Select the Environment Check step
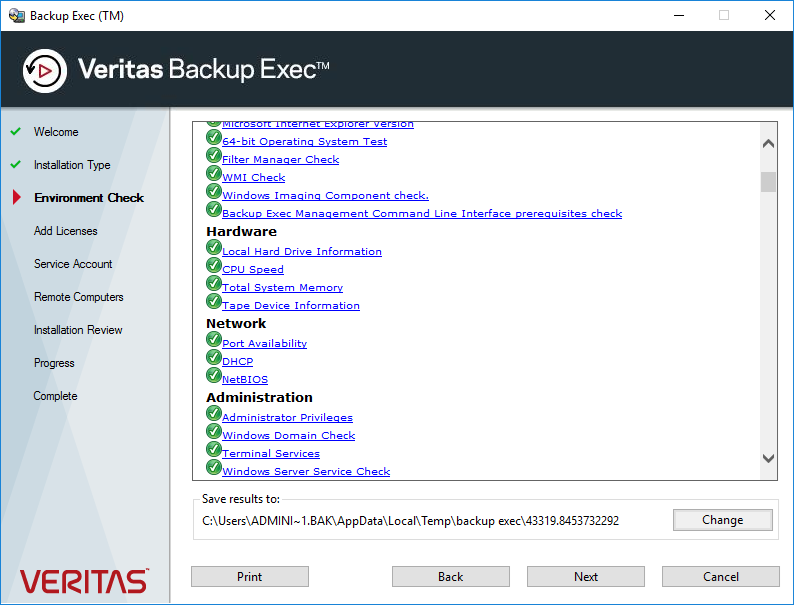This screenshot has width=794, height=605. point(89,198)
